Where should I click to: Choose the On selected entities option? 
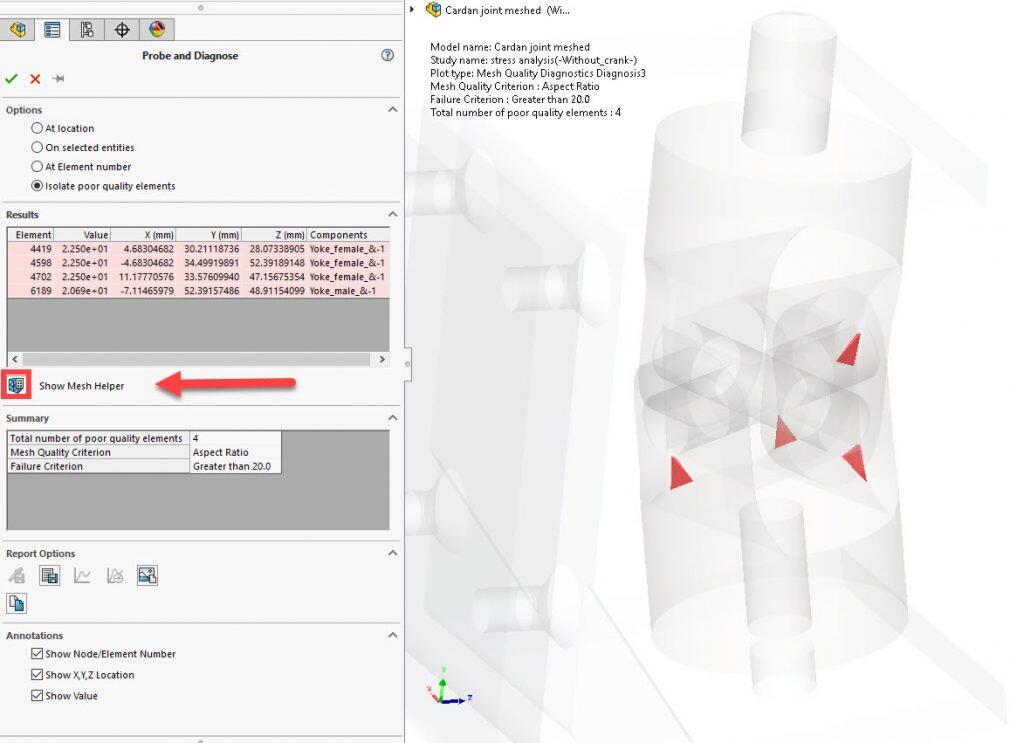coord(38,147)
